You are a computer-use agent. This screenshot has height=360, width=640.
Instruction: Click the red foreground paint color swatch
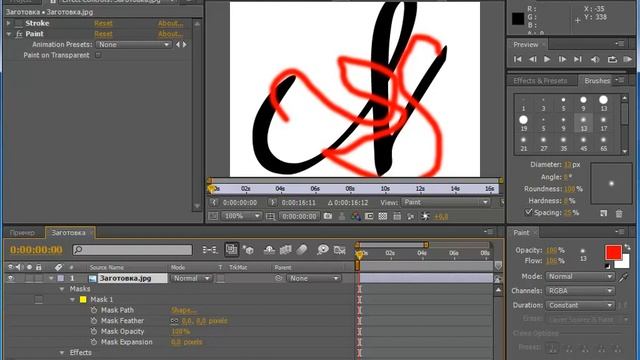click(613, 253)
